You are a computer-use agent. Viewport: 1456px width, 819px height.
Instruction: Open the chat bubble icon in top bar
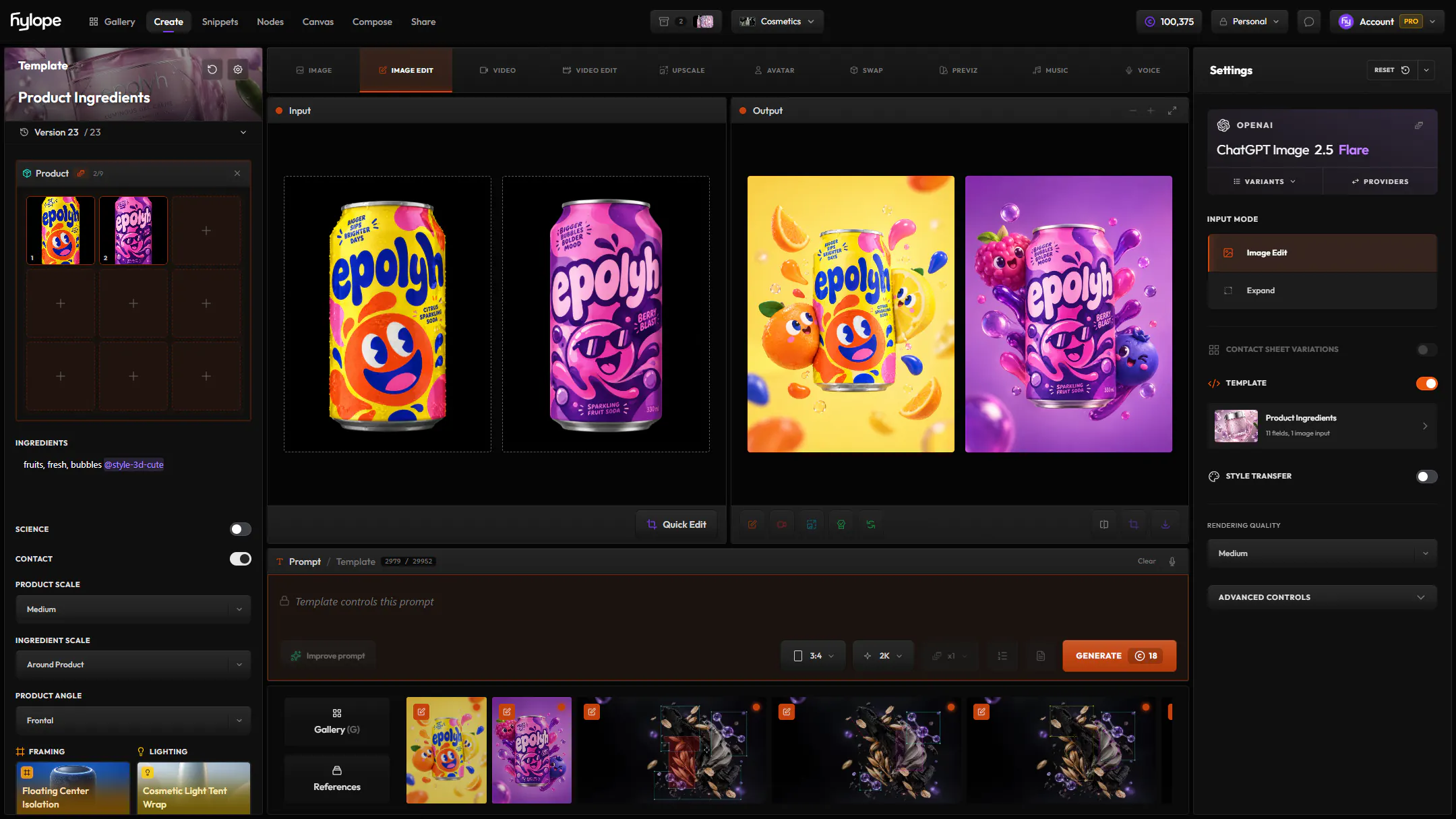point(1309,22)
